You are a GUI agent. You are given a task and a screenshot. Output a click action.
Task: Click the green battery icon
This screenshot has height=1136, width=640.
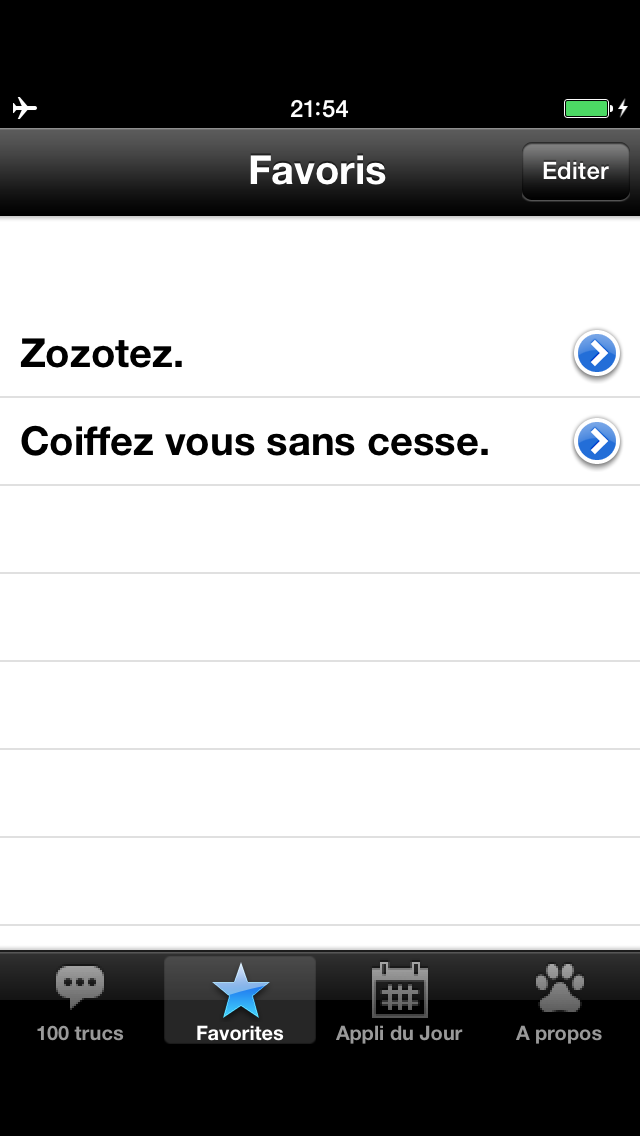pos(587,108)
